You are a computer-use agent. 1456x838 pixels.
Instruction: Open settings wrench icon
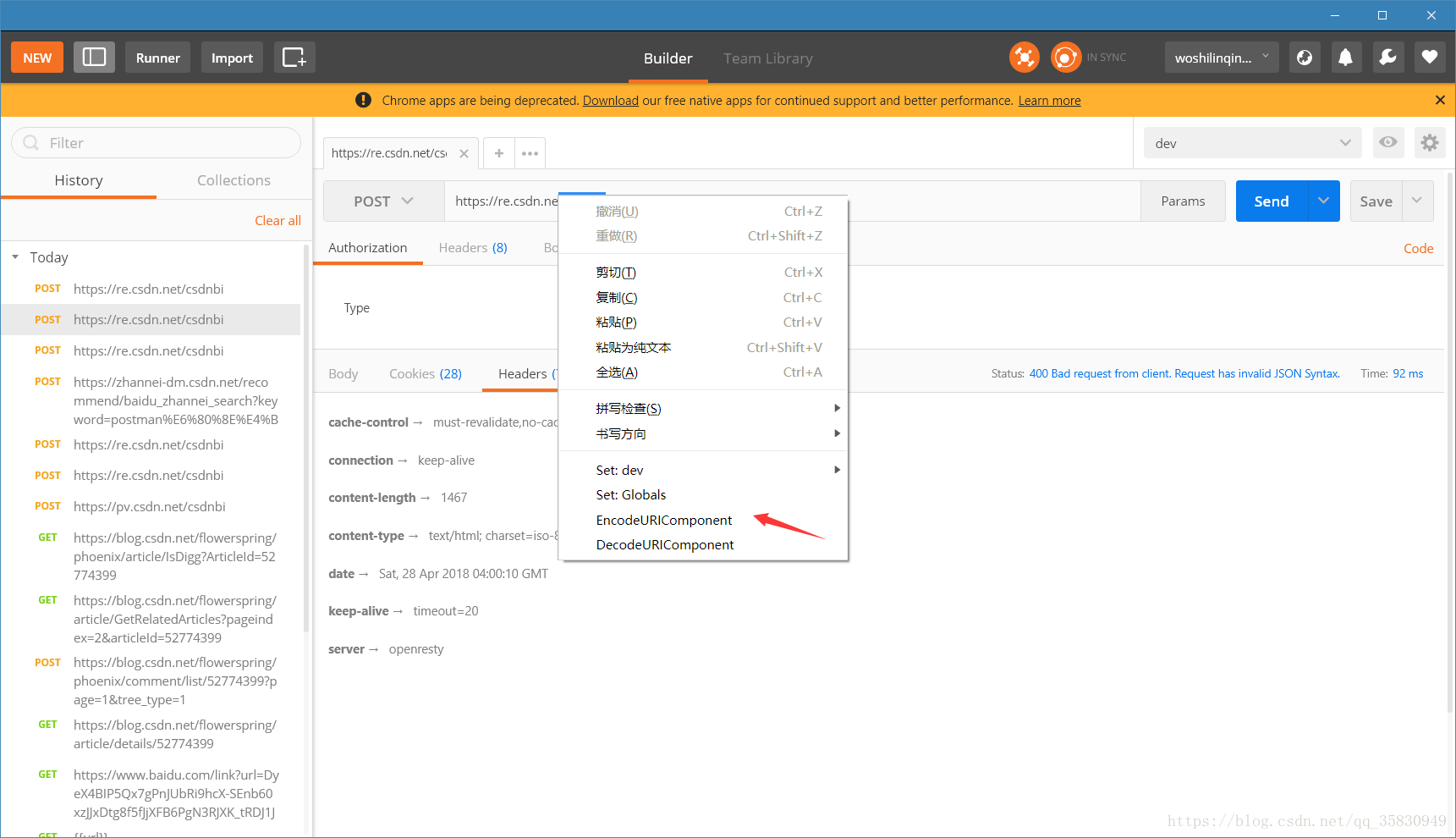[1388, 58]
